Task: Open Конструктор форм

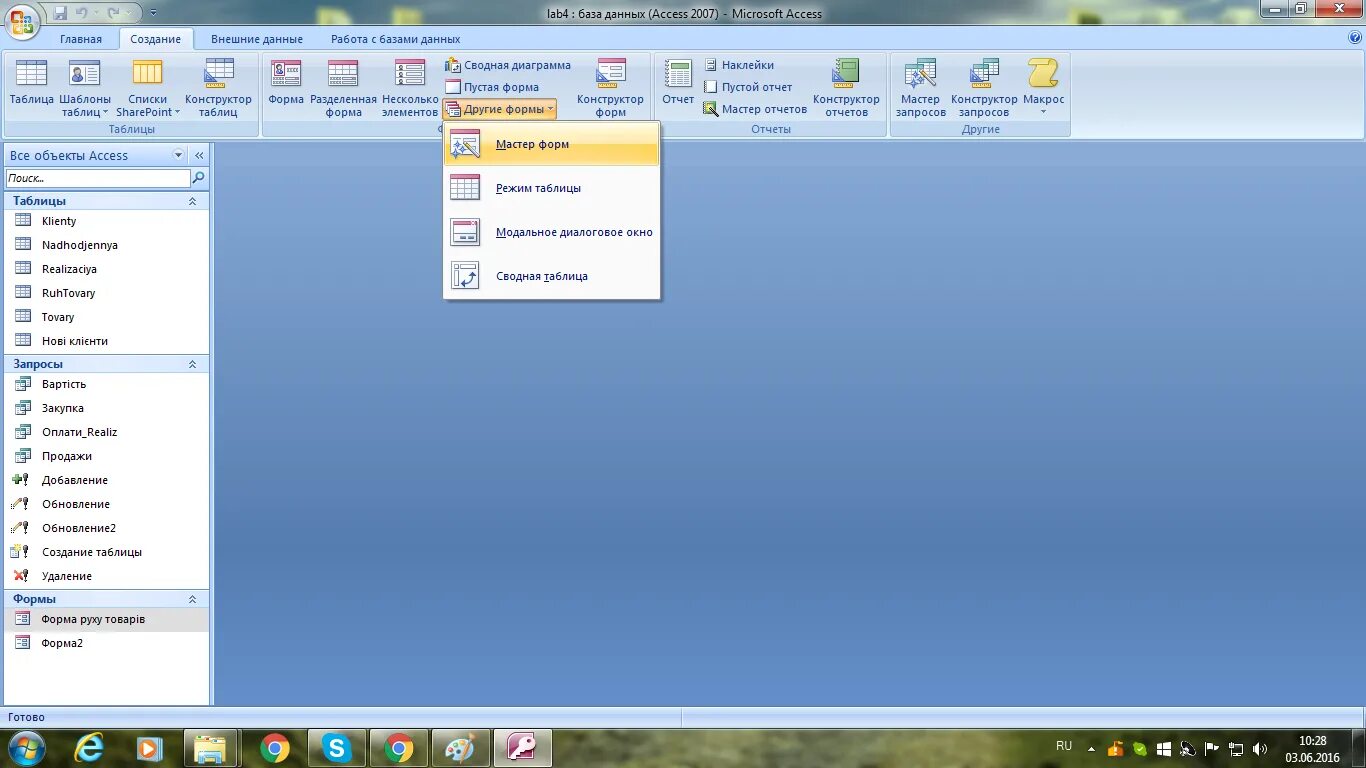Action: click(x=610, y=88)
